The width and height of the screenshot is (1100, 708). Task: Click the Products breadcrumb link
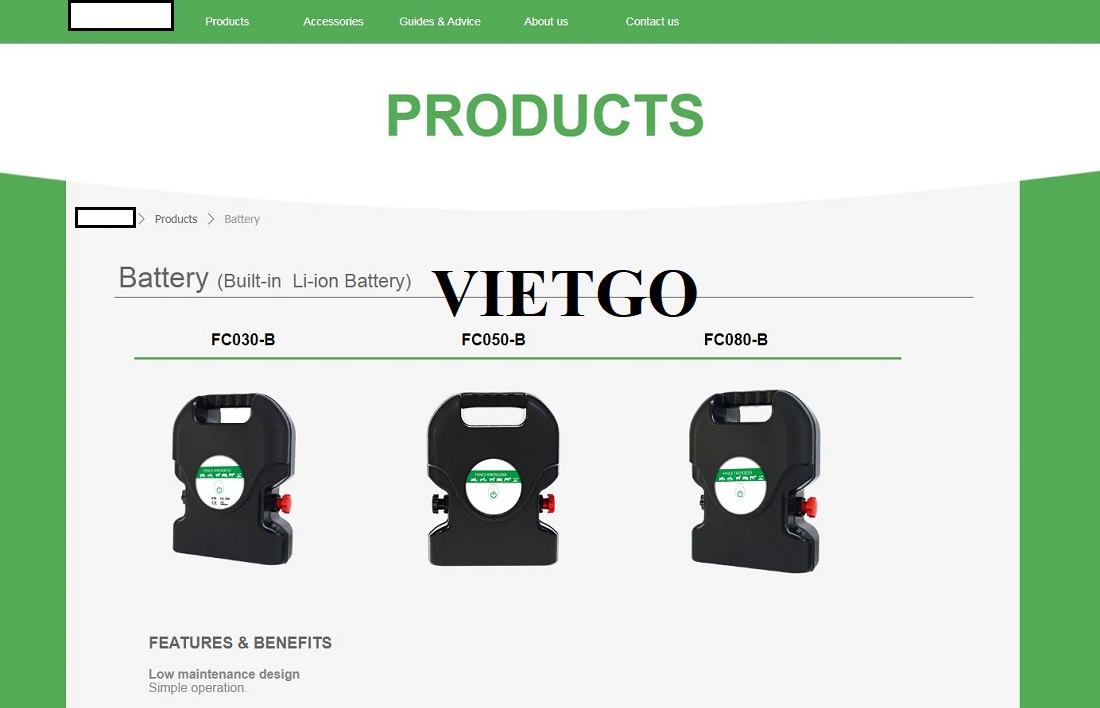(176, 219)
